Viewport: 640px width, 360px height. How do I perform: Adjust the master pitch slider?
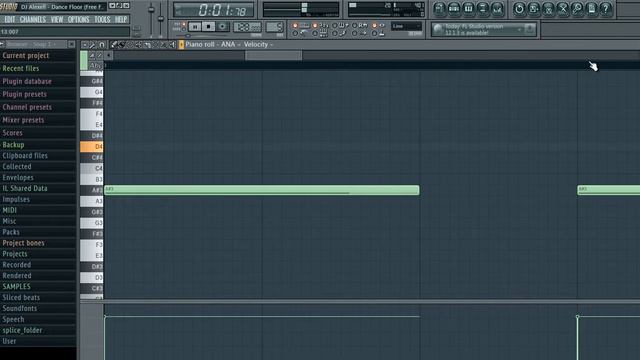pos(161,18)
